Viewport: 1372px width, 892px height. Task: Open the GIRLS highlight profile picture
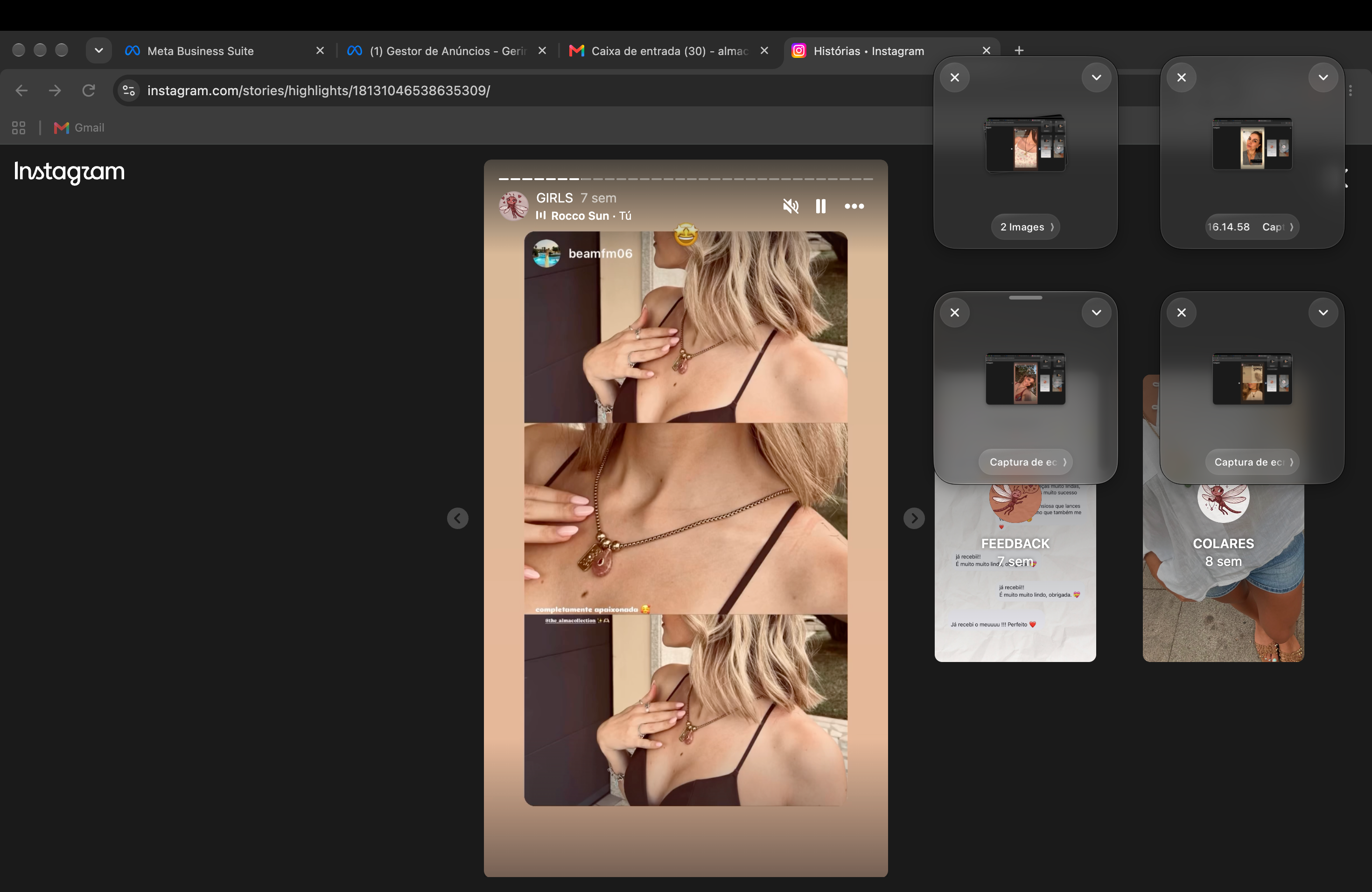coord(513,206)
